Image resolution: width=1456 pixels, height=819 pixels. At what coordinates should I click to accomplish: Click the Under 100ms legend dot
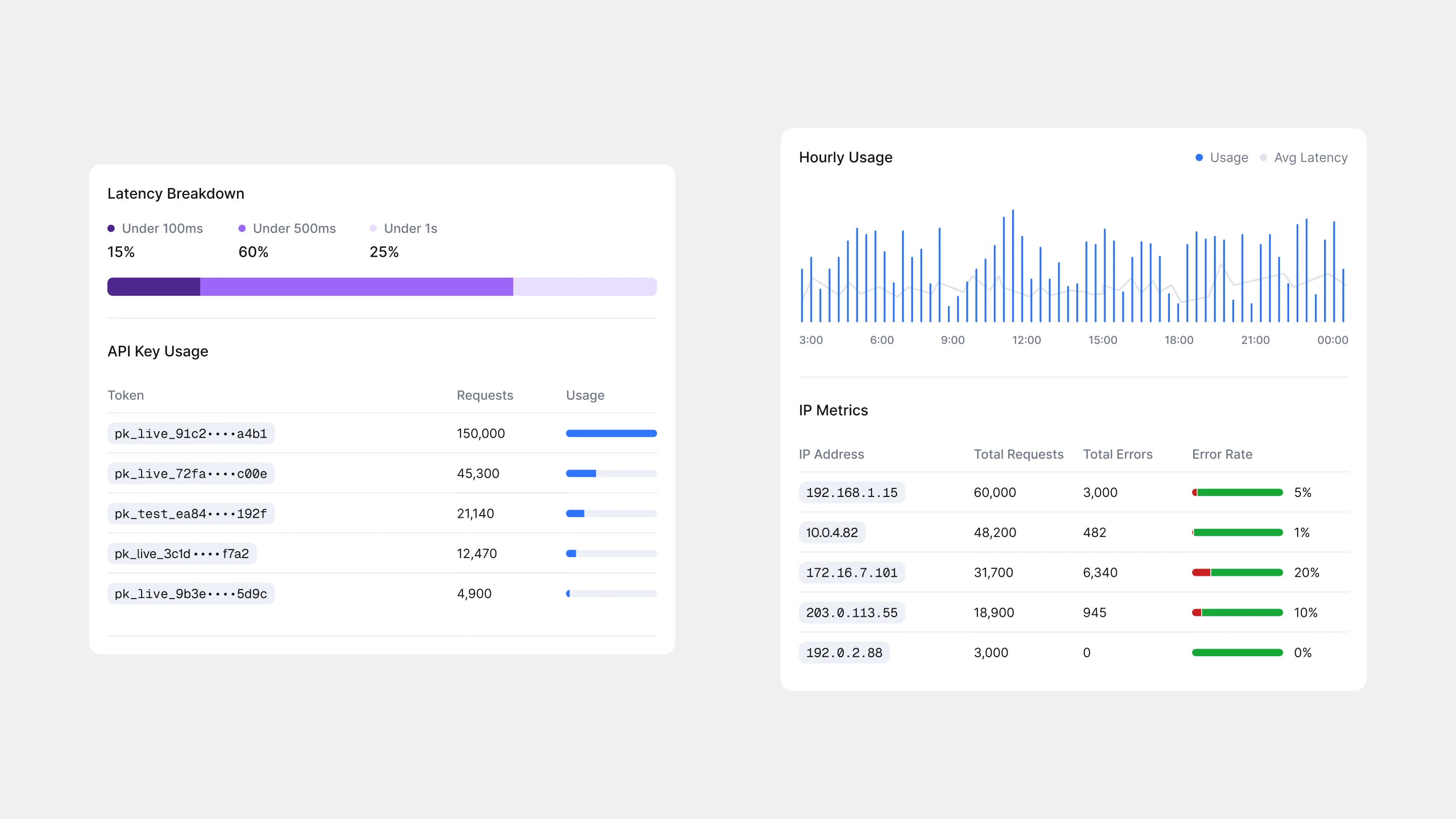[111, 229]
